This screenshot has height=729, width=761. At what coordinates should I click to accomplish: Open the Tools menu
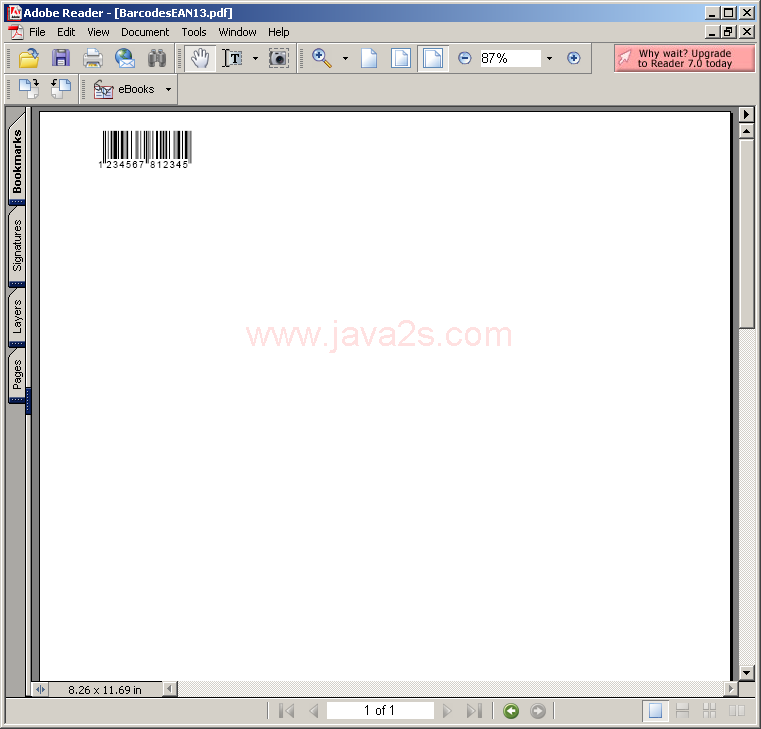click(194, 32)
